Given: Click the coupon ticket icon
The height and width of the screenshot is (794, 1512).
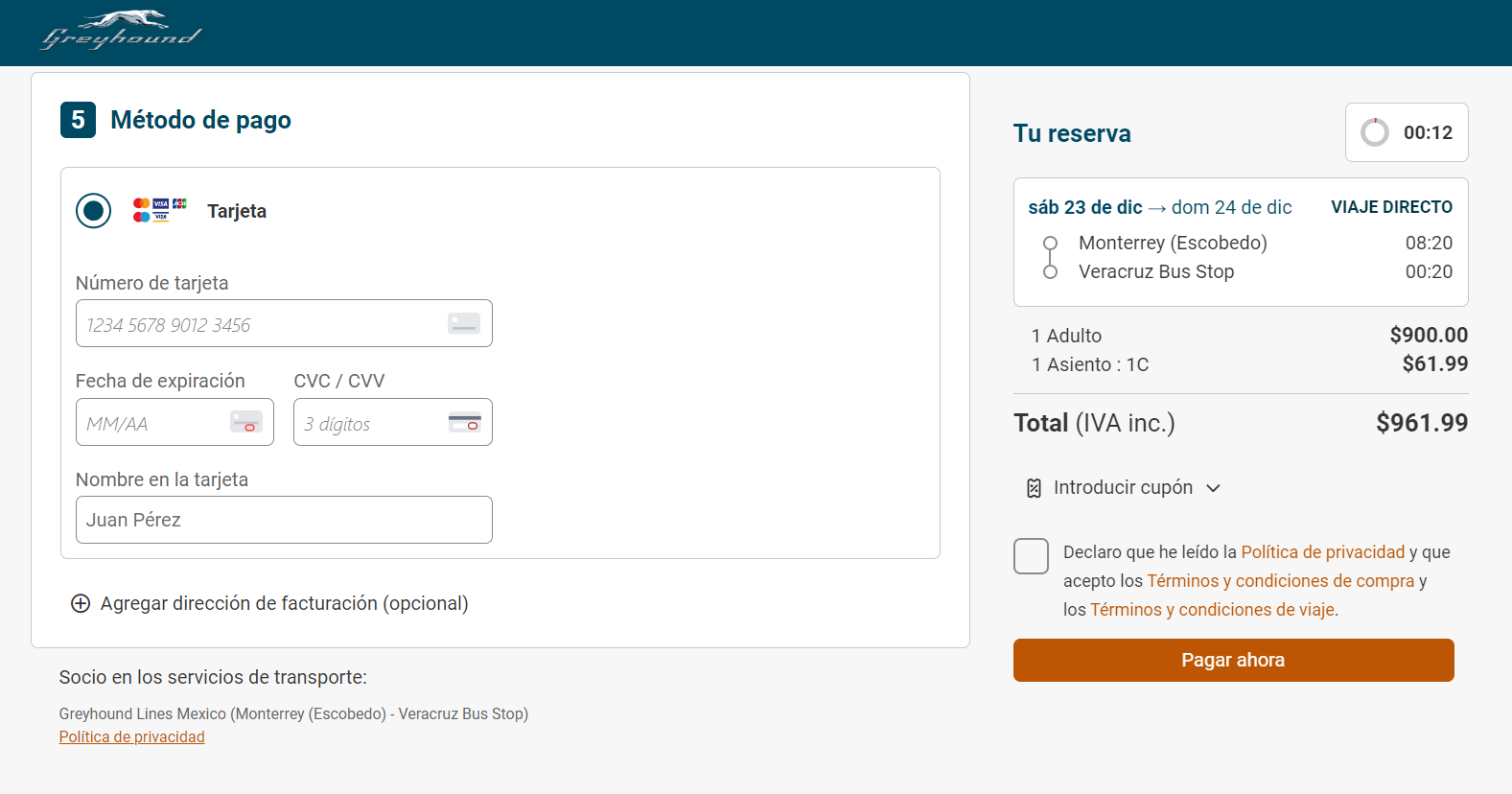Looking at the screenshot, I should pos(1034,488).
